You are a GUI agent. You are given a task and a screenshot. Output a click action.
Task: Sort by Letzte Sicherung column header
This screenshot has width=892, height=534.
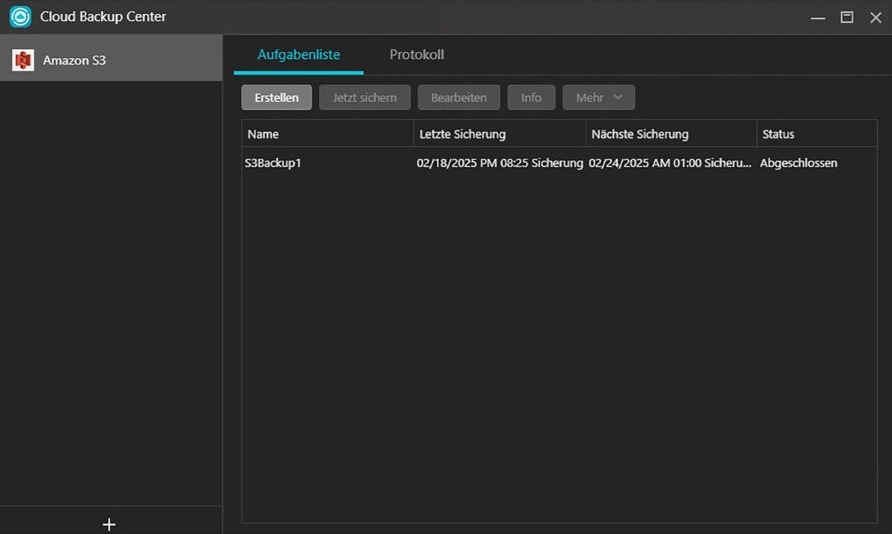tap(499, 134)
